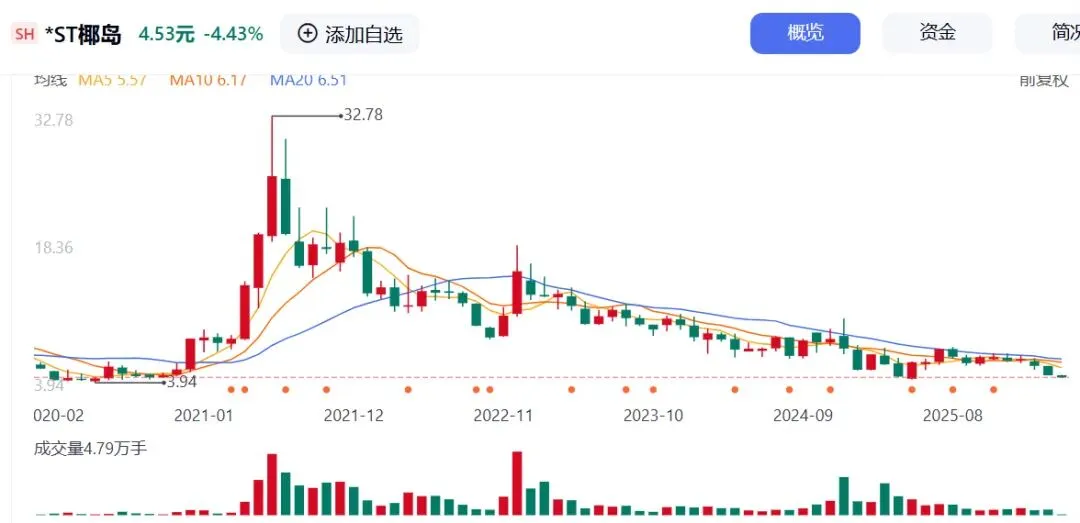Screen dimensions: 1080x523
Task: Expand the 均线 indicator selector
Action: [50, 80]
